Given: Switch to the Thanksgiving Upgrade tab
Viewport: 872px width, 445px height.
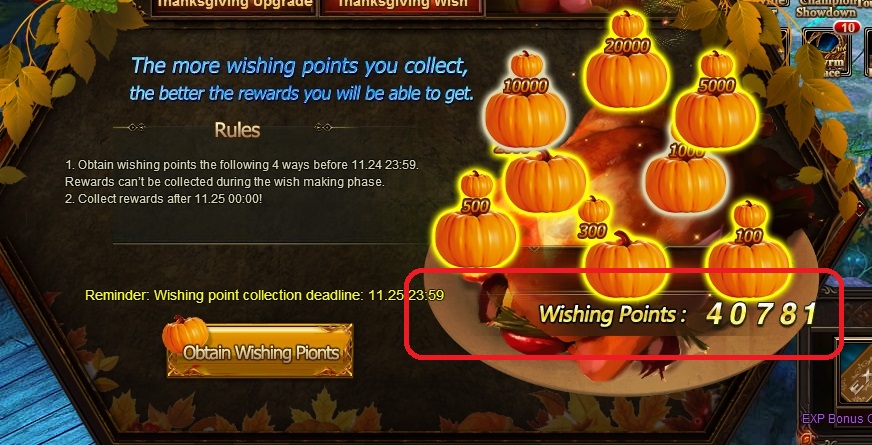Looking at the screenshot, I should 233,6.
